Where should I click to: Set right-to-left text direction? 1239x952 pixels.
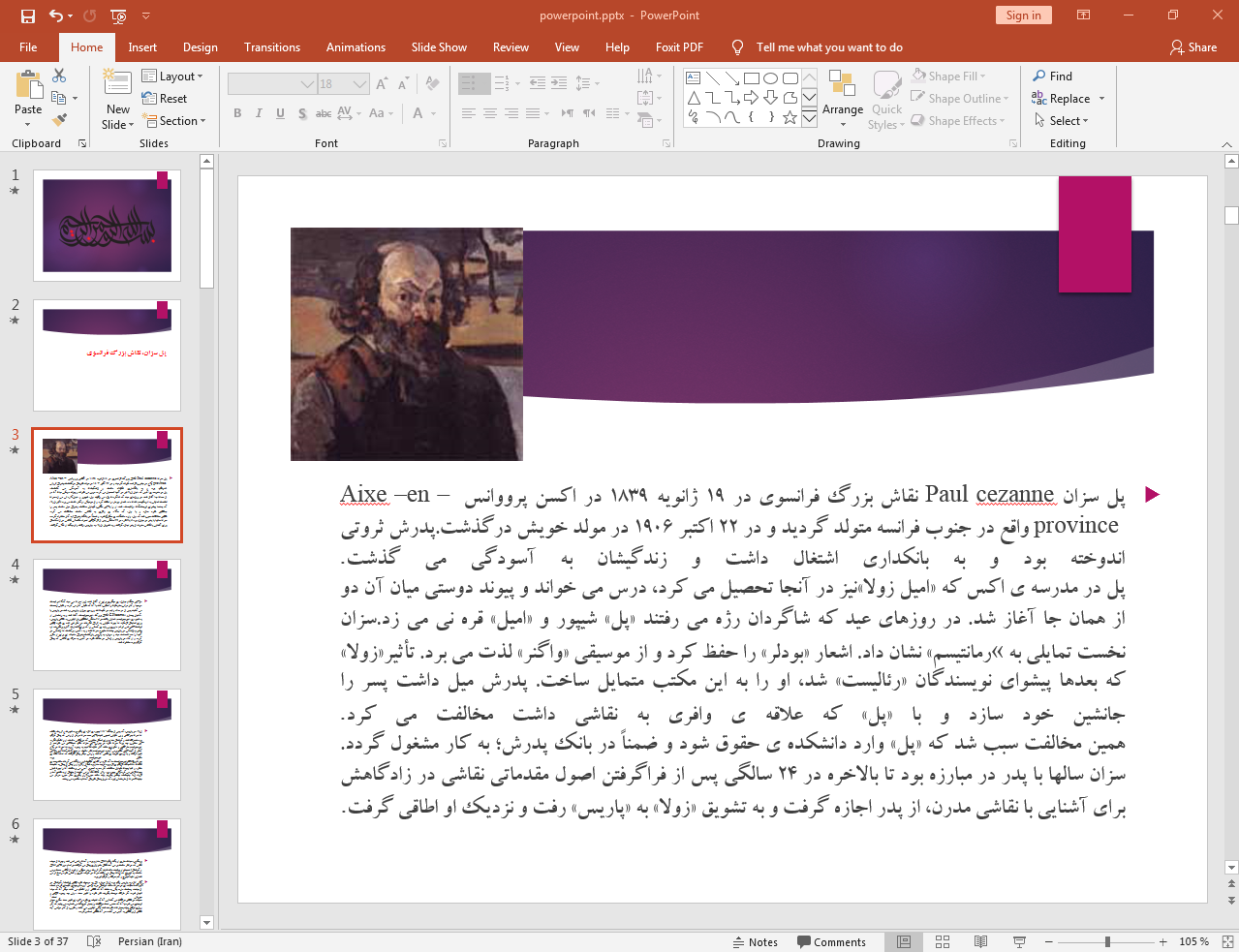[x=589, y=113]
